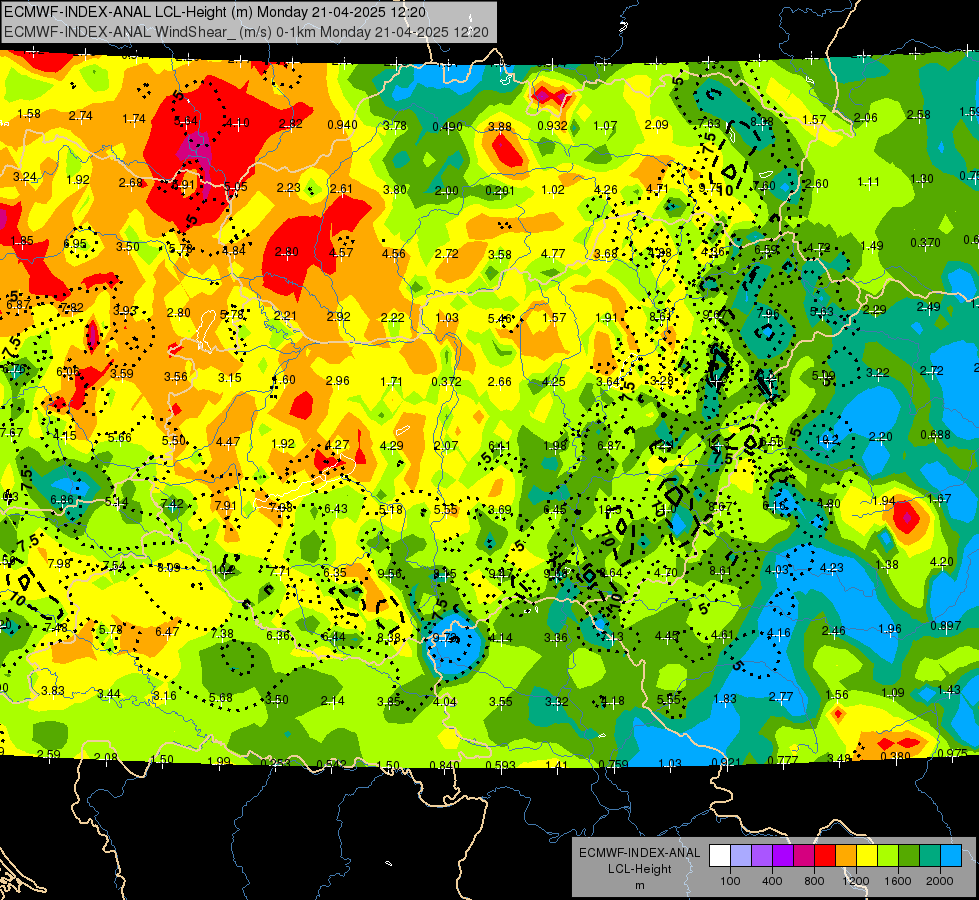The image size is (979, 900).
Task: Click the wind shear value '7.91'
Action: pyautogui.click(x=225, y=505)
